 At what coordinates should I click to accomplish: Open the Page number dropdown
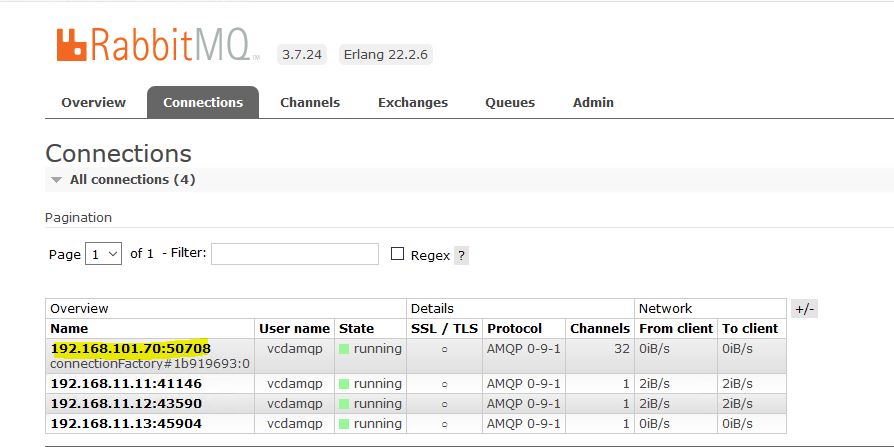(104, 254)
